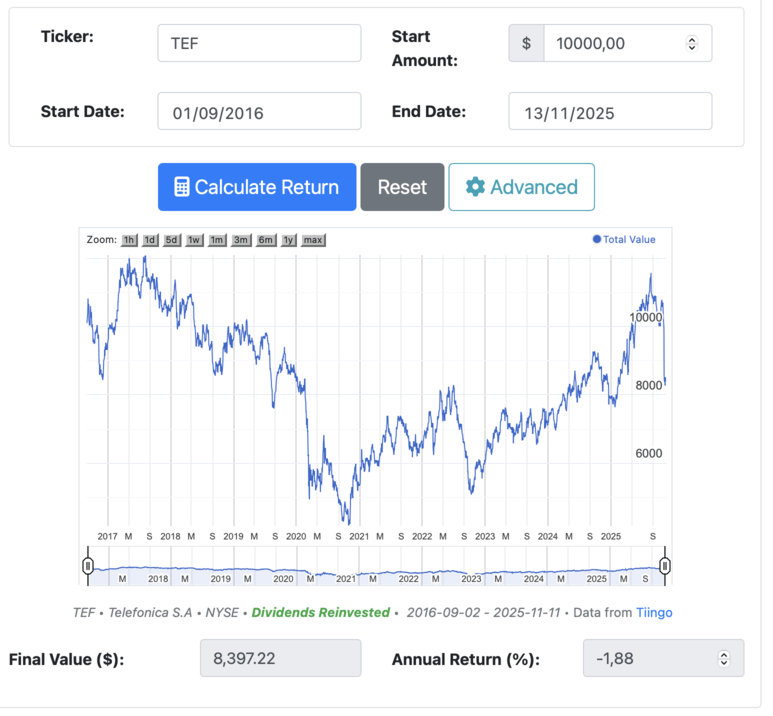Viewport: 773px width, 716px height.
Task: Click the right range selector handle
Action: [665, 566]
